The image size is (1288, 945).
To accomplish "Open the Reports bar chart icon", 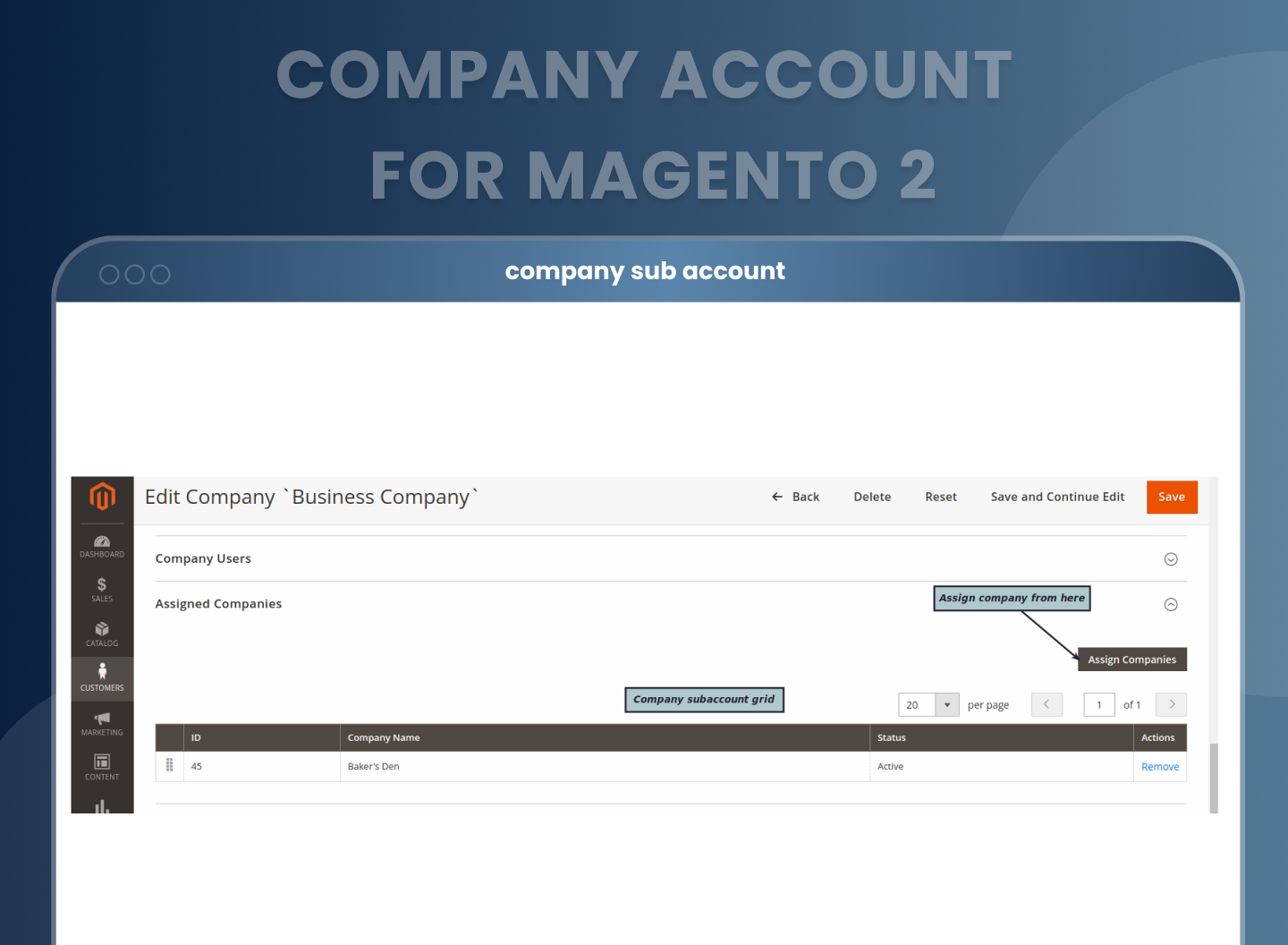I will tap(102, 806).
